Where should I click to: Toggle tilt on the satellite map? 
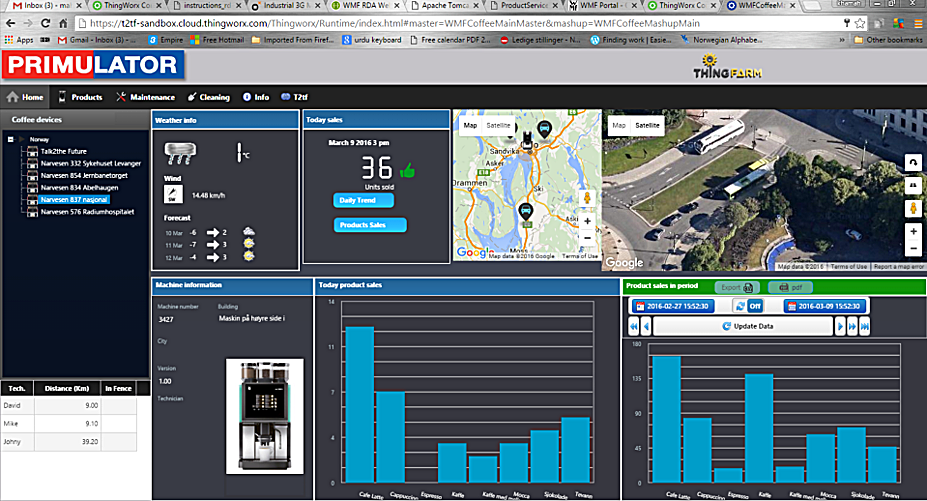pyautogui.click(x=913, y=186)
